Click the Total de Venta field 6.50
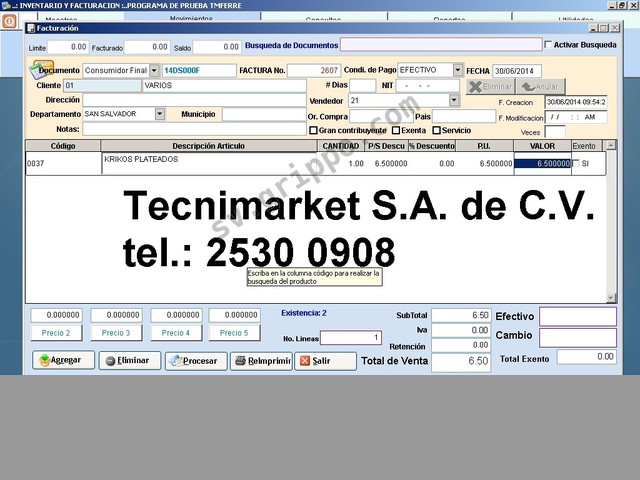Image resolution: width=640 pixels, height=480 pixels. [461, 362]
